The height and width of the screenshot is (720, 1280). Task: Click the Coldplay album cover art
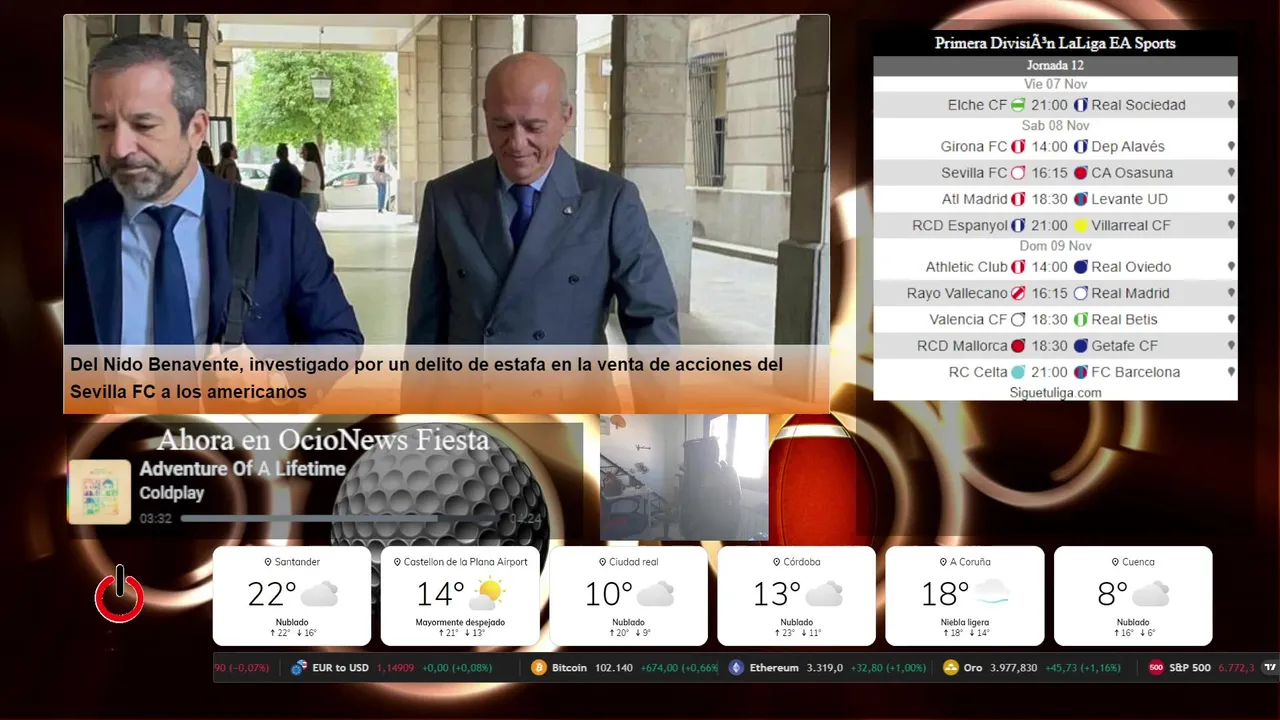tap(99, 491)
